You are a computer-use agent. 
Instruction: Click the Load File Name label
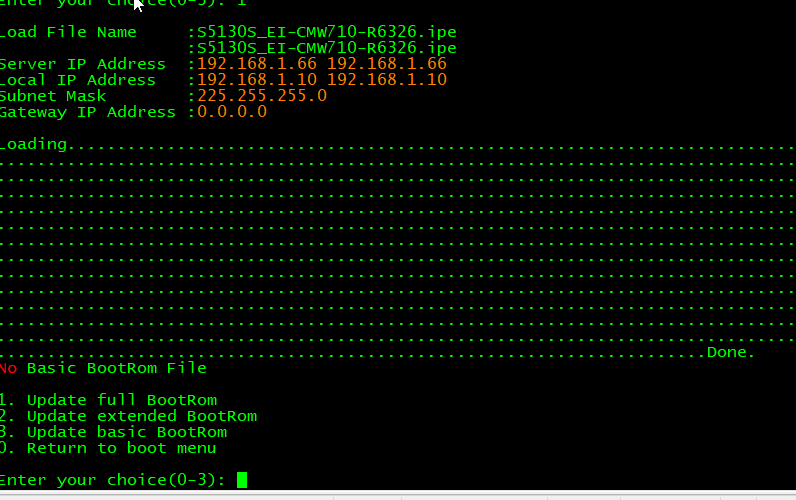pos(68,32)
